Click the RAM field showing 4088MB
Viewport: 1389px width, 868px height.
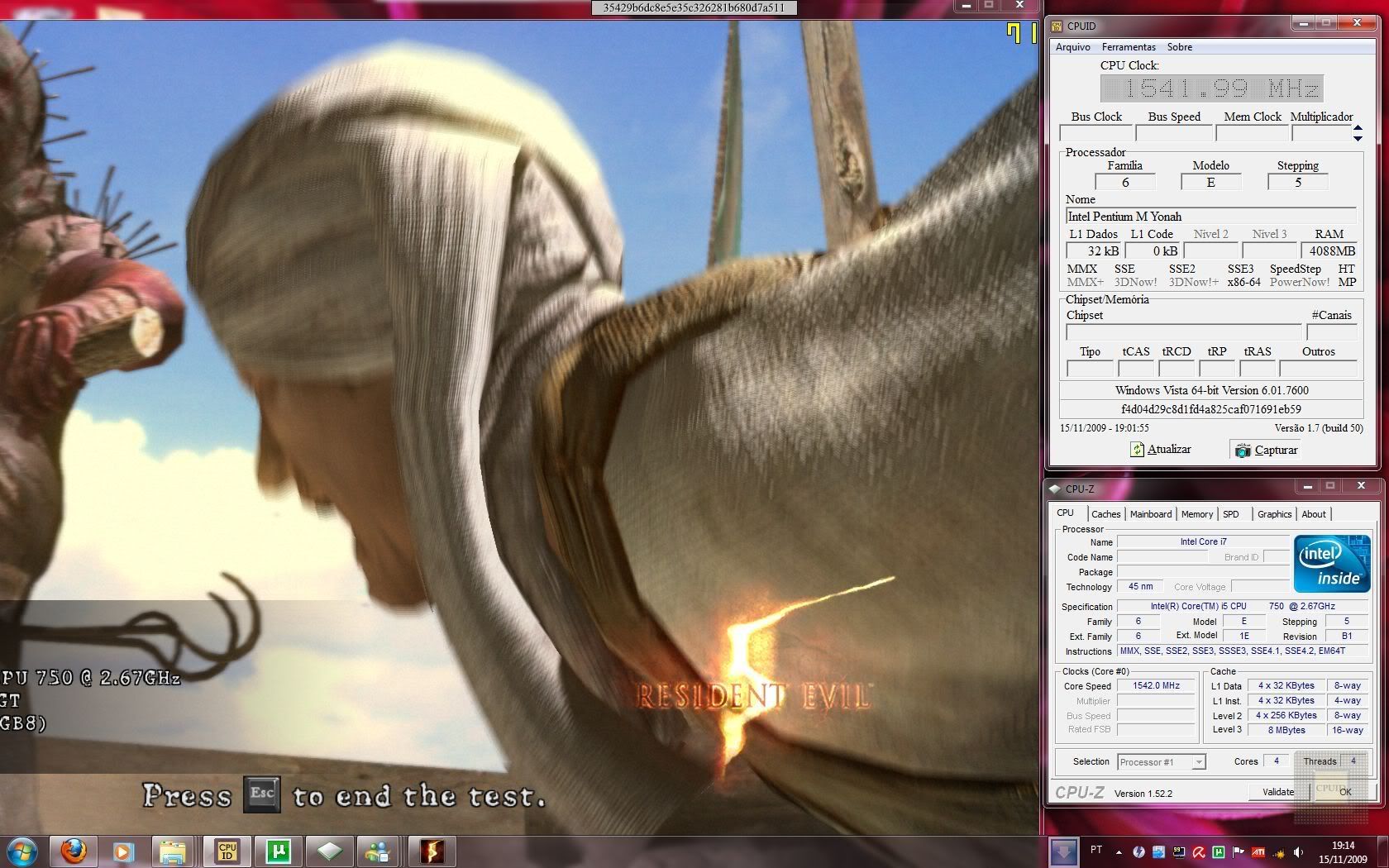point(1329,251)
